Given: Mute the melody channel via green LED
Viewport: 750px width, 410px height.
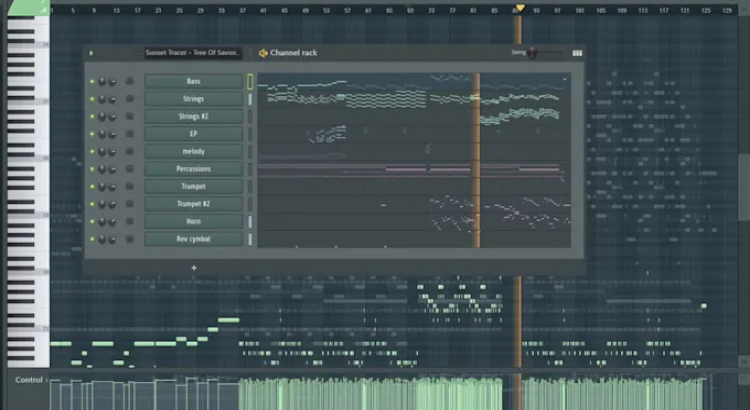Looking at the screenshot, I should click(92, 152).
